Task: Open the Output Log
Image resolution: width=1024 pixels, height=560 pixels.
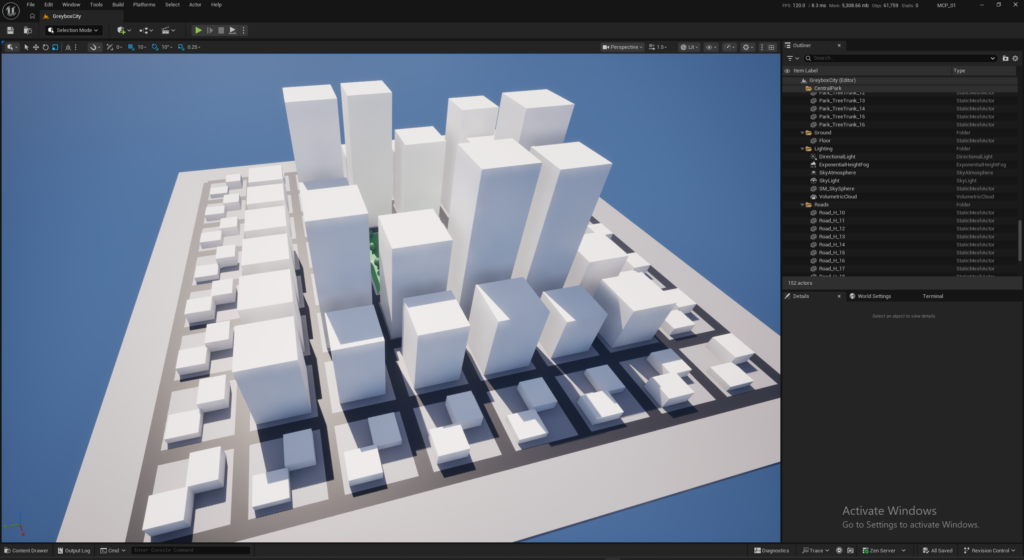Action: coord(74,550)
